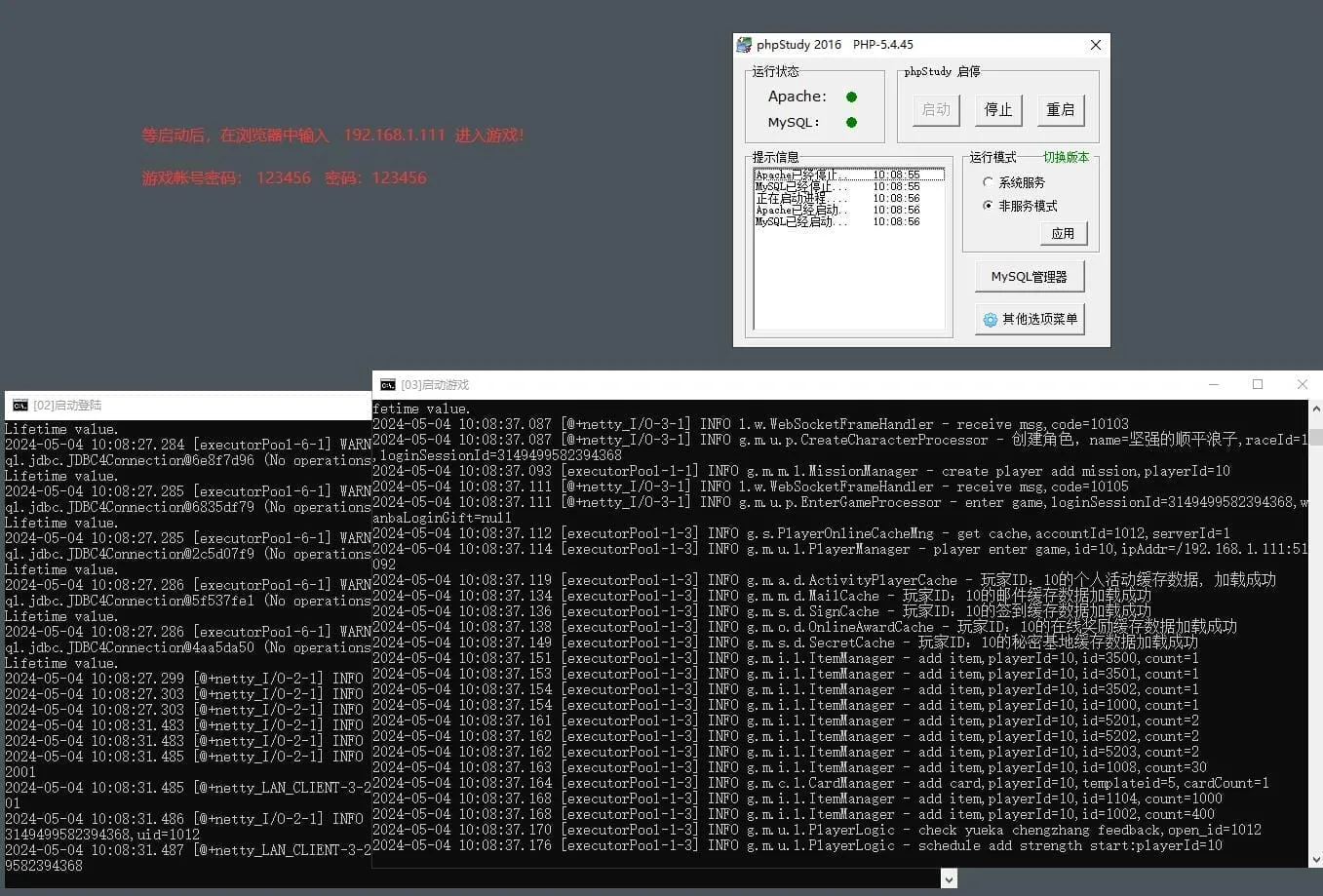Image resolution: width=1323 pixels, height=896 pixels.
Task: Select the 系统服务 run mode
Action: pyautogui.click(x=988, y=182)
